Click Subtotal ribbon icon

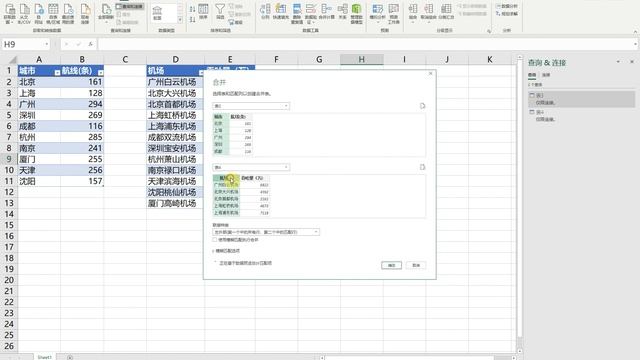click(446, 12)
